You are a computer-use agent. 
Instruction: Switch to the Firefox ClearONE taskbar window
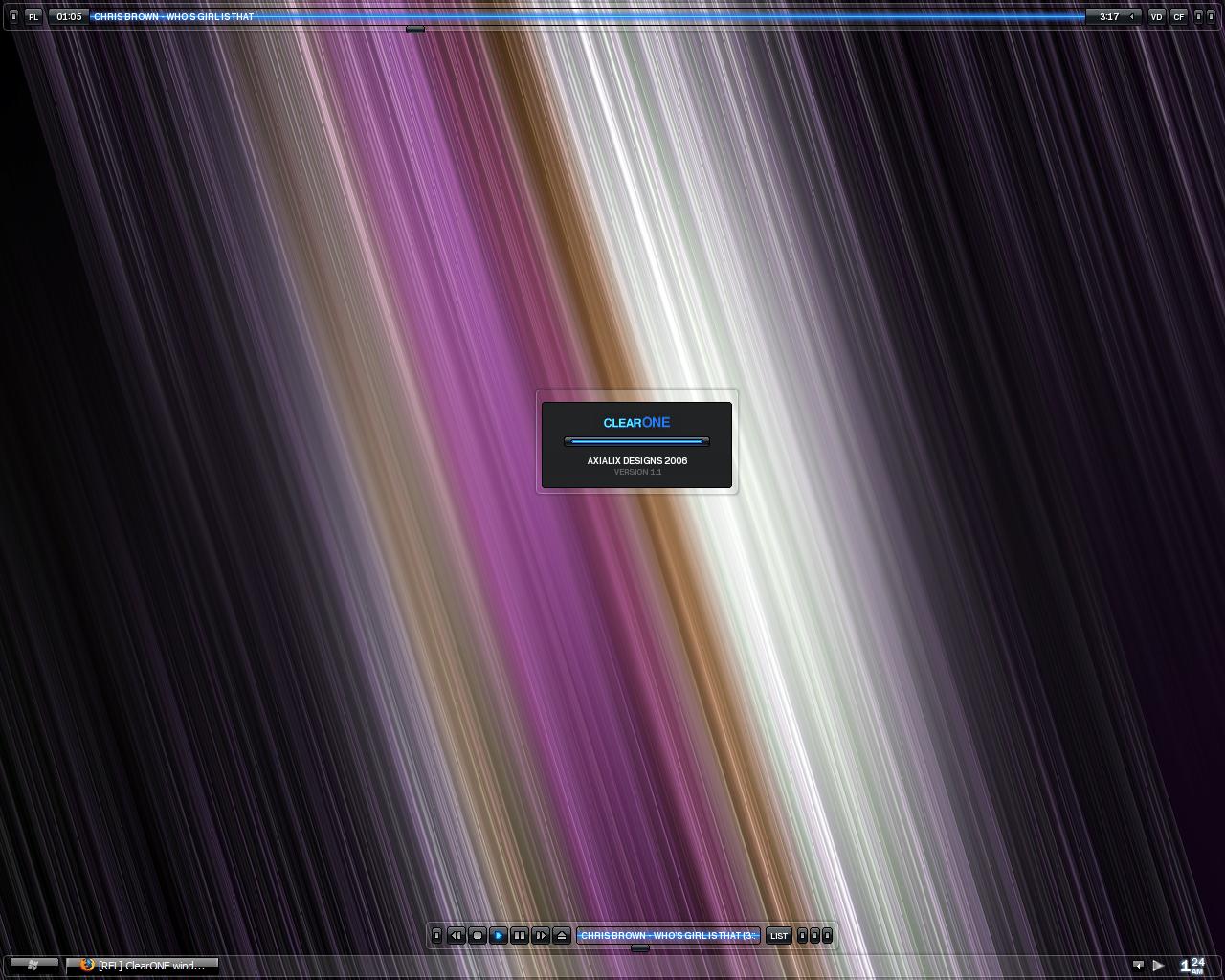tap(143, 966)
